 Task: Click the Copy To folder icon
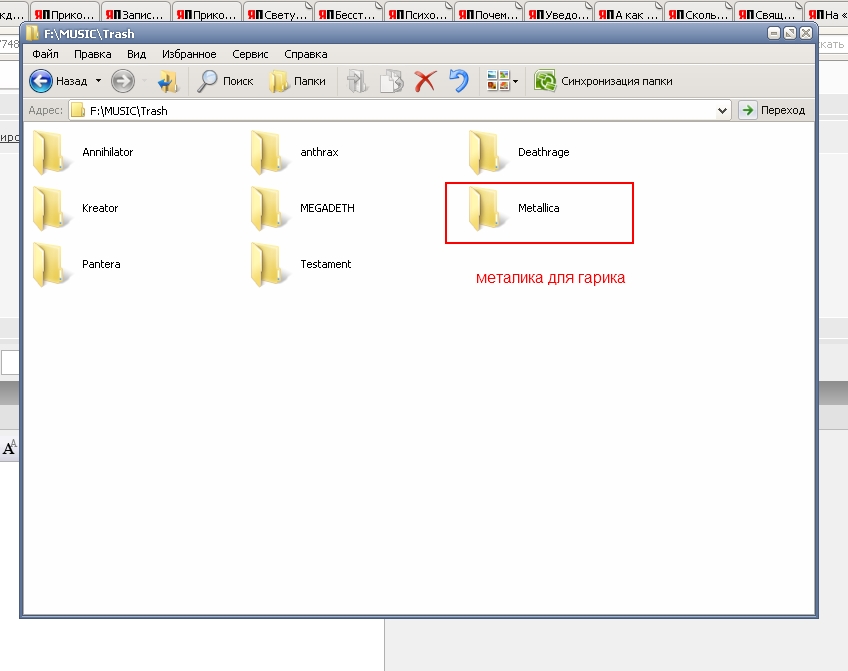392,81
